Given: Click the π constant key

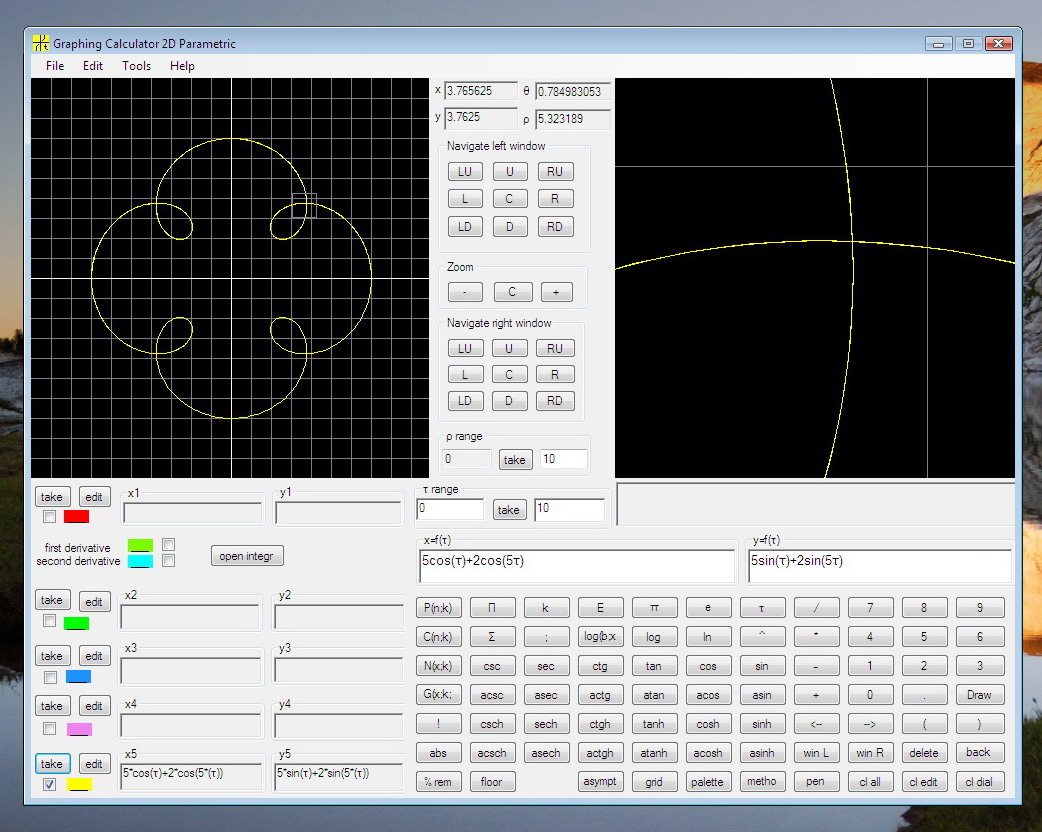Looking at the screenshot, I should coord(654,607).
